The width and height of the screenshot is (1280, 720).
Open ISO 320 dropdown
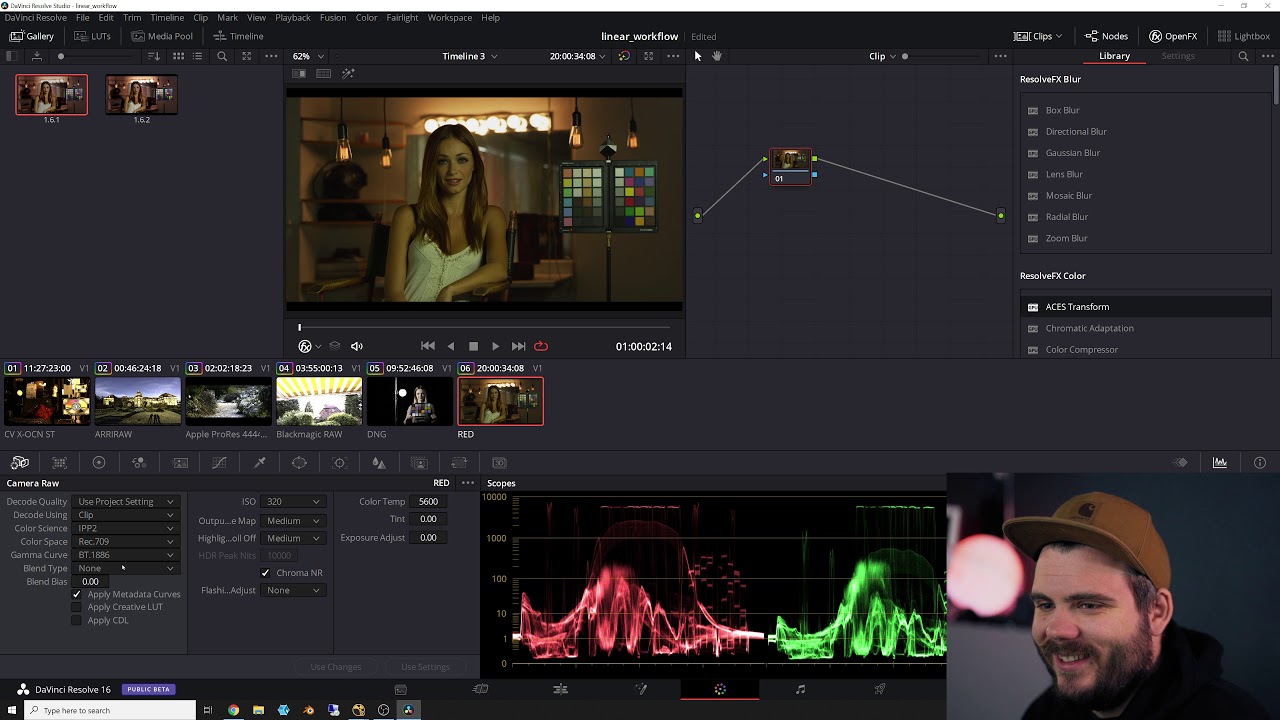(x=293, y=502)
